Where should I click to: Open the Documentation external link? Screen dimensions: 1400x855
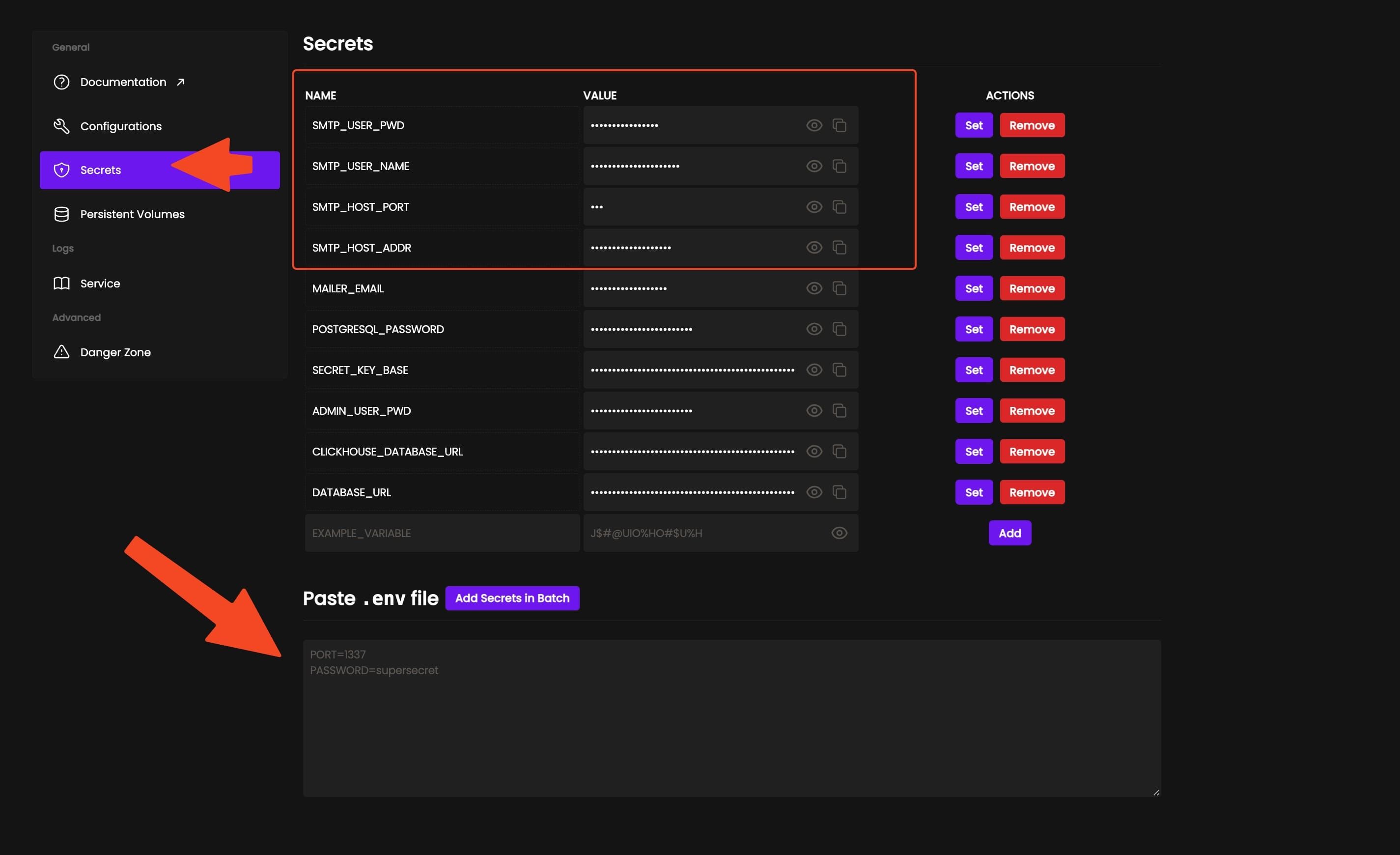123,82
